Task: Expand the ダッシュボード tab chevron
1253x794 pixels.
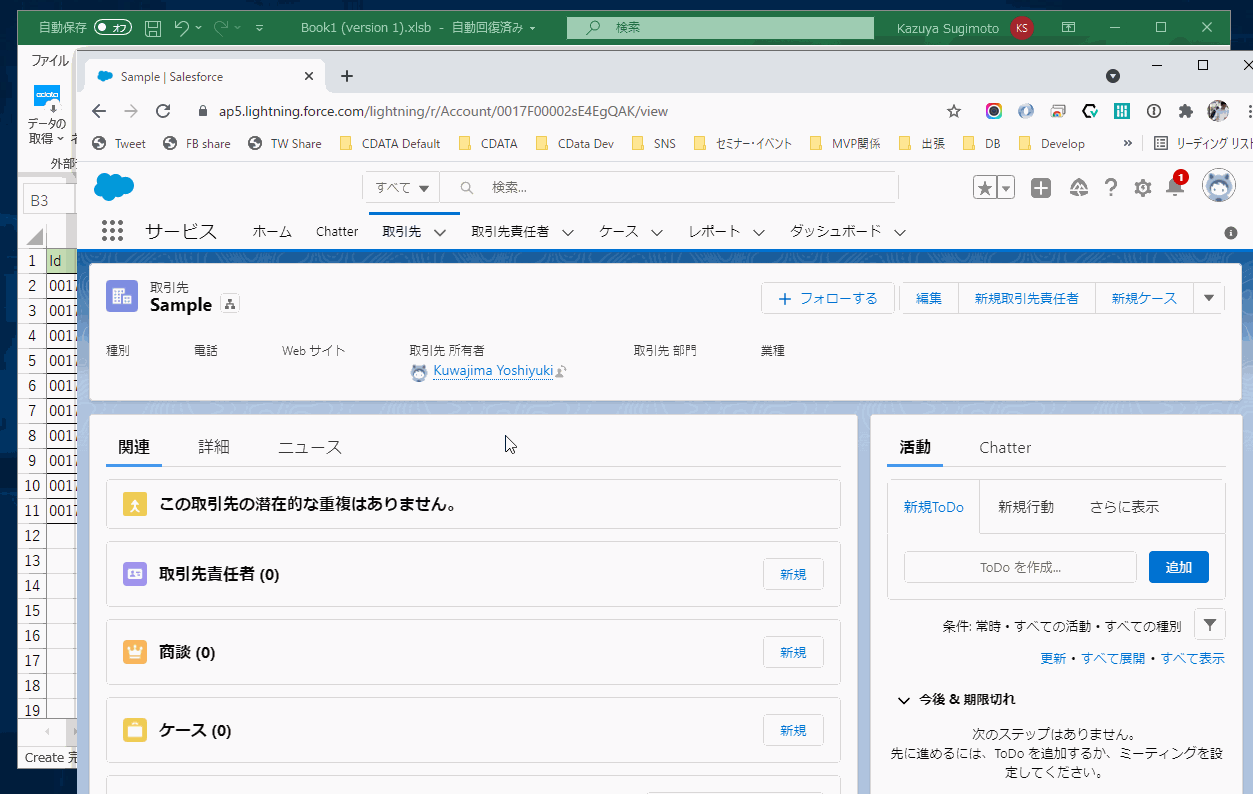Action: click(900, 232)
